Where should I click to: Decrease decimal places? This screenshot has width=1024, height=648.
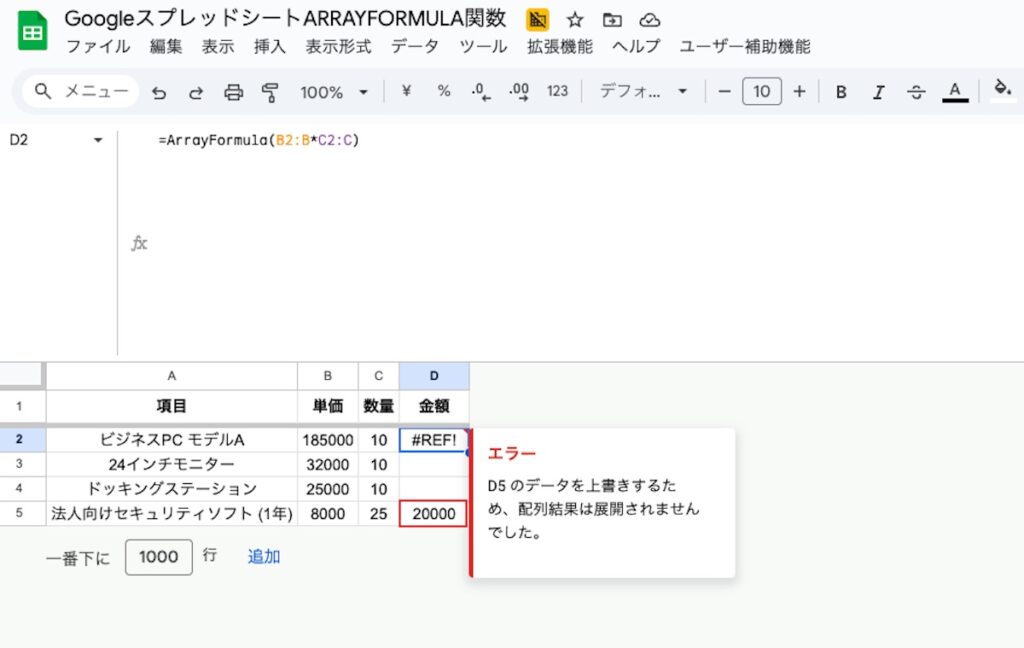click(481, 91)
